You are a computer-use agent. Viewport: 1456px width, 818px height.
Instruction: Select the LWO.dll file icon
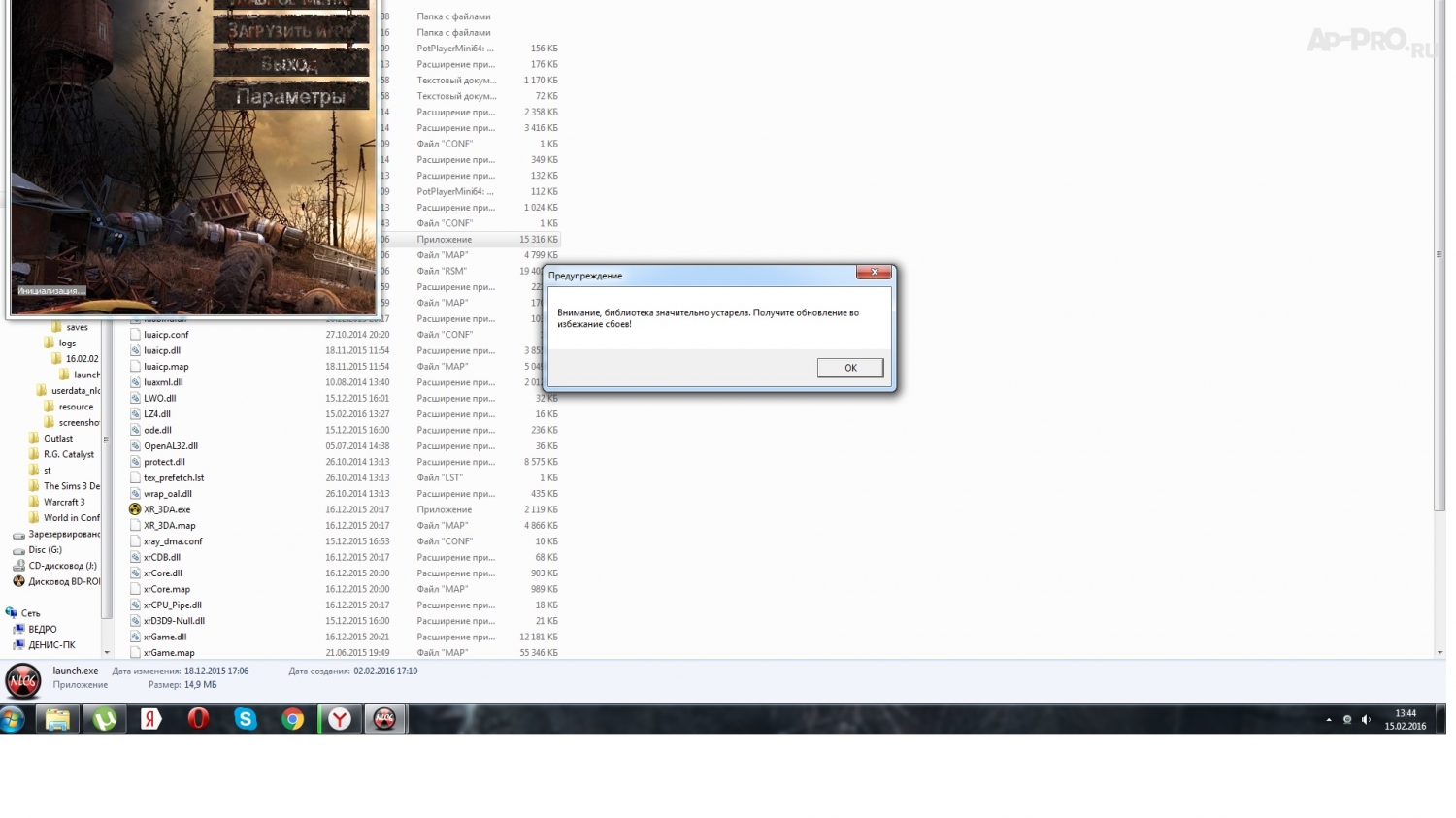(x=136, y=398)
